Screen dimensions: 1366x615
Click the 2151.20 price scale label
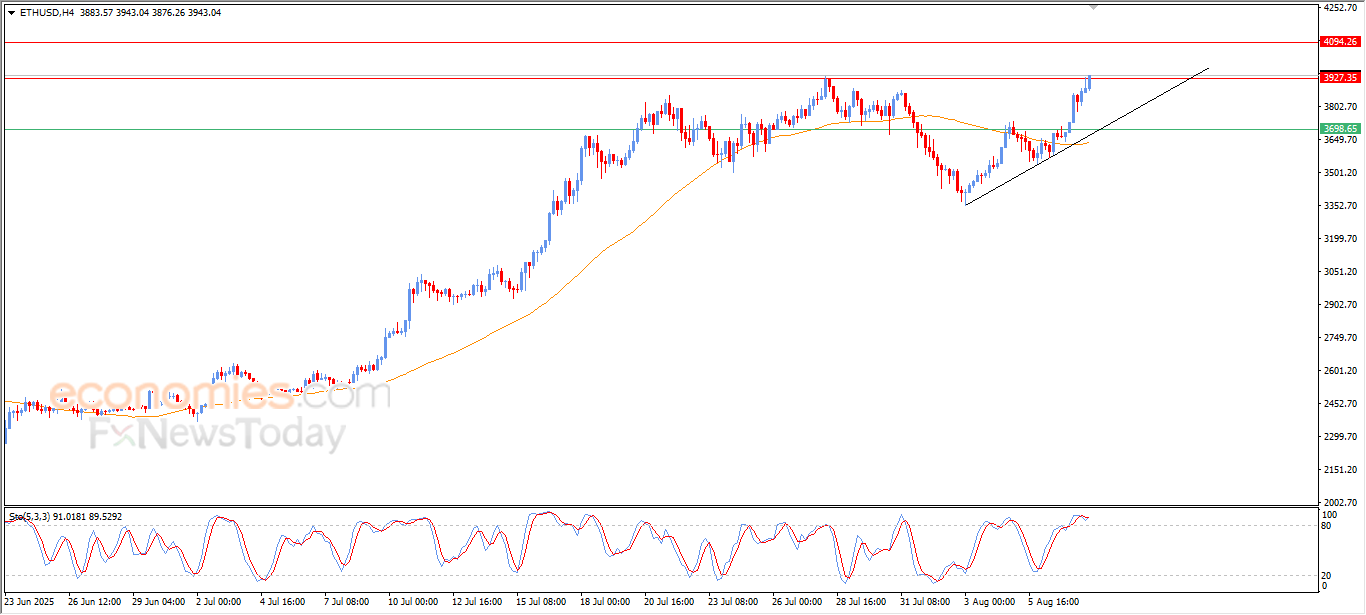[1340, 470]
